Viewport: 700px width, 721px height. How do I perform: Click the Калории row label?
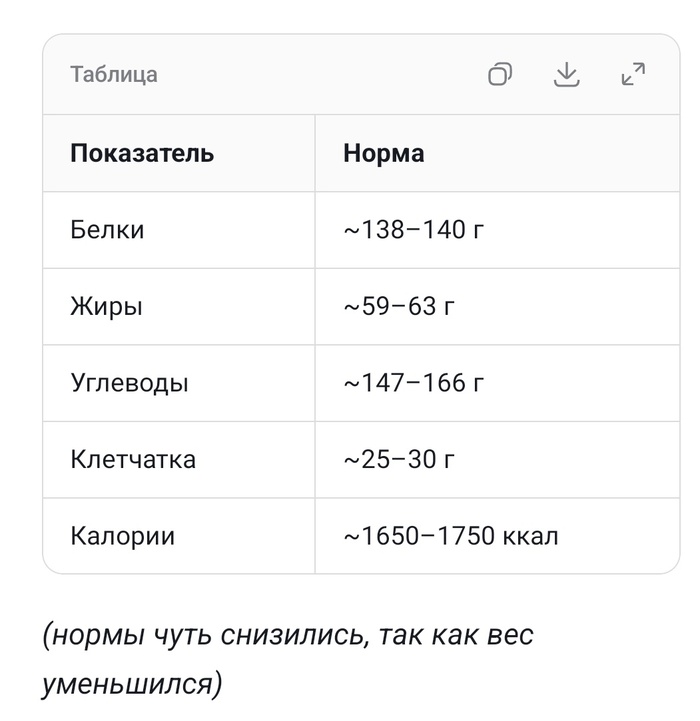pos(122,536)
